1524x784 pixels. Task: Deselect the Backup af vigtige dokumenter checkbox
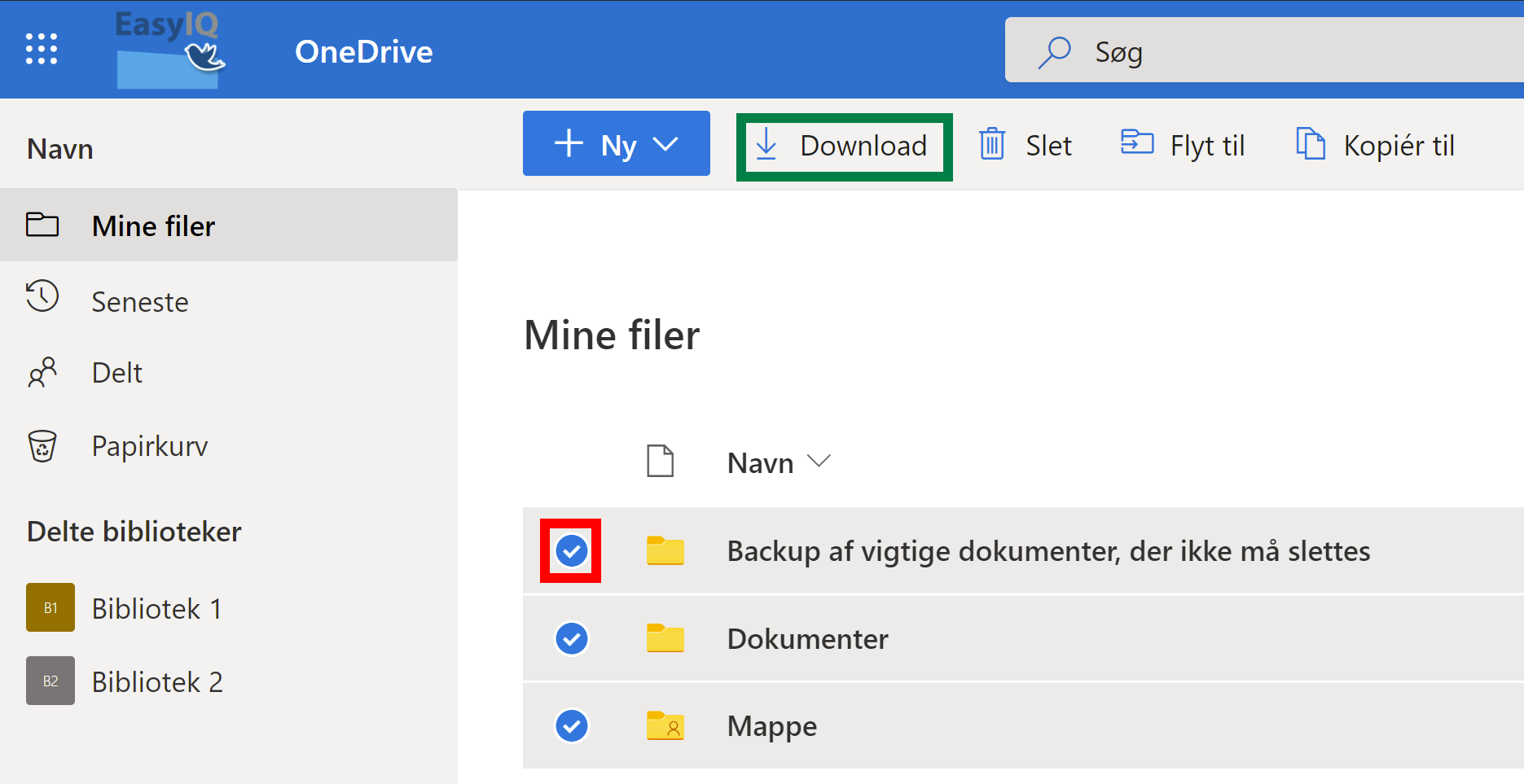tap(571, 551)
